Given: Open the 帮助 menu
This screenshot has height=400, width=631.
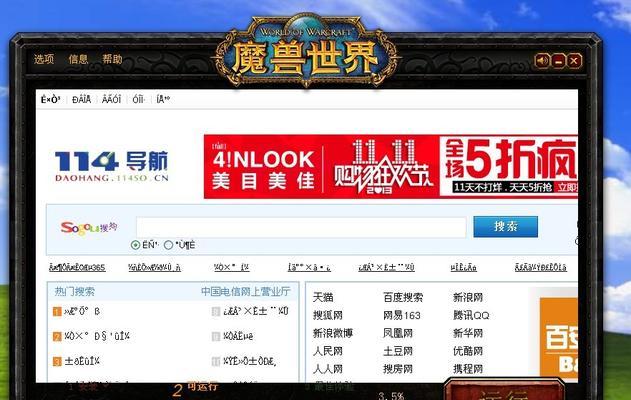Looking at the screenshot, I should [x=112, y=59].
